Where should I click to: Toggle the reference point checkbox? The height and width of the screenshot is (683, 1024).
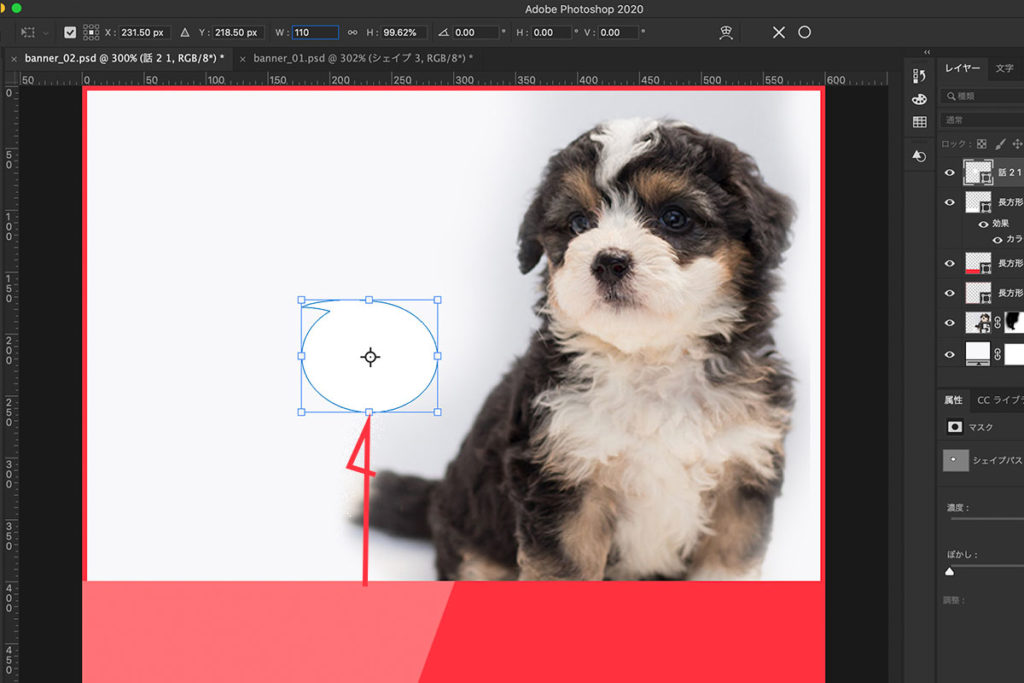pos(70,32)
